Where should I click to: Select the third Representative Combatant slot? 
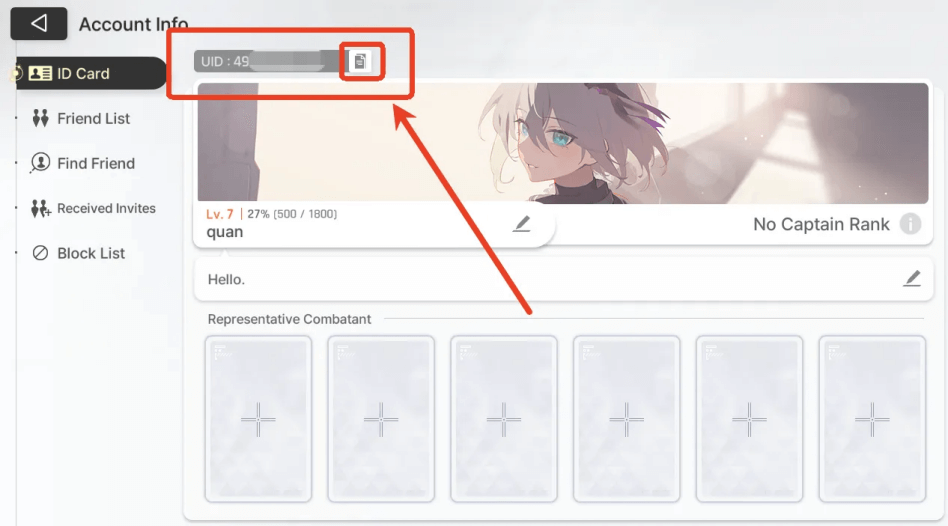[504, 419]
